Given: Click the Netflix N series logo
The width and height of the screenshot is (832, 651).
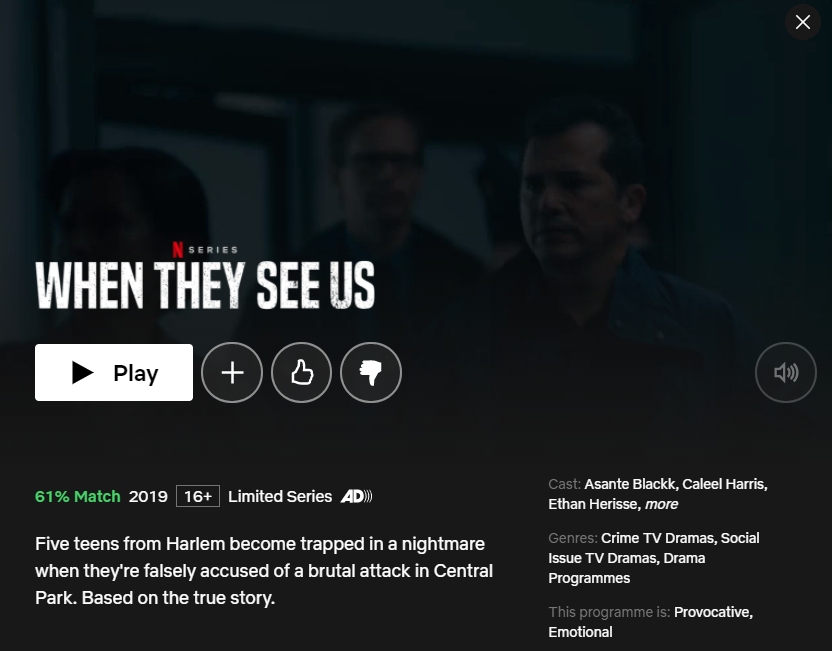Looking at the screenshot, I should tap(205, 249).
